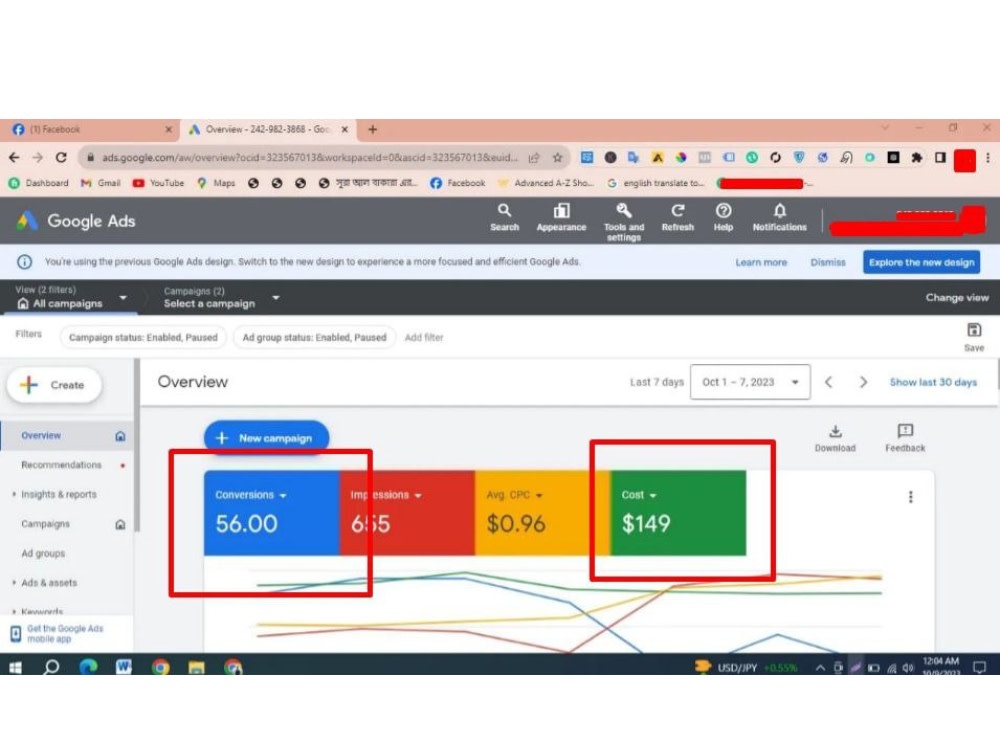This screenshot has height=750, width=1000.
Task: Open Feedback above the chart
Action: click(x=905, y=438)
